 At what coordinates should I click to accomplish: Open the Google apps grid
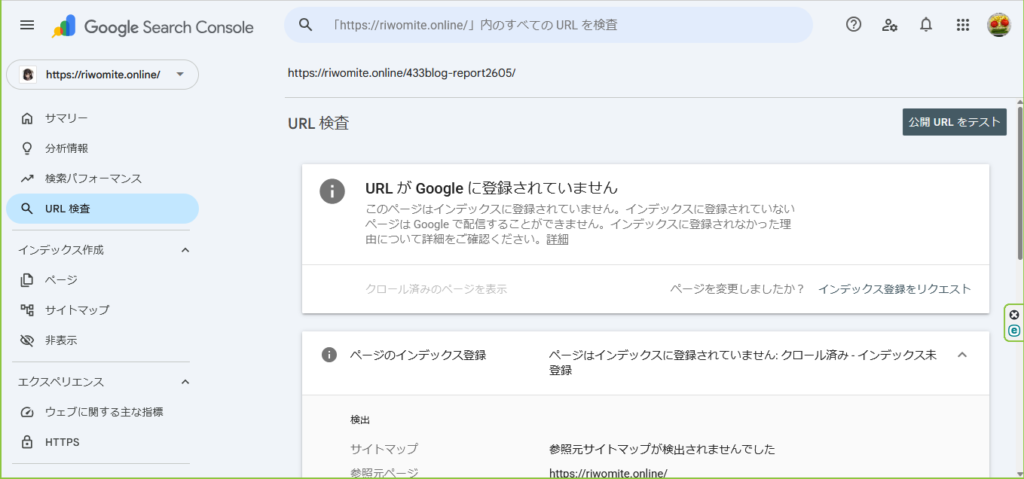(x=962, y=25)
